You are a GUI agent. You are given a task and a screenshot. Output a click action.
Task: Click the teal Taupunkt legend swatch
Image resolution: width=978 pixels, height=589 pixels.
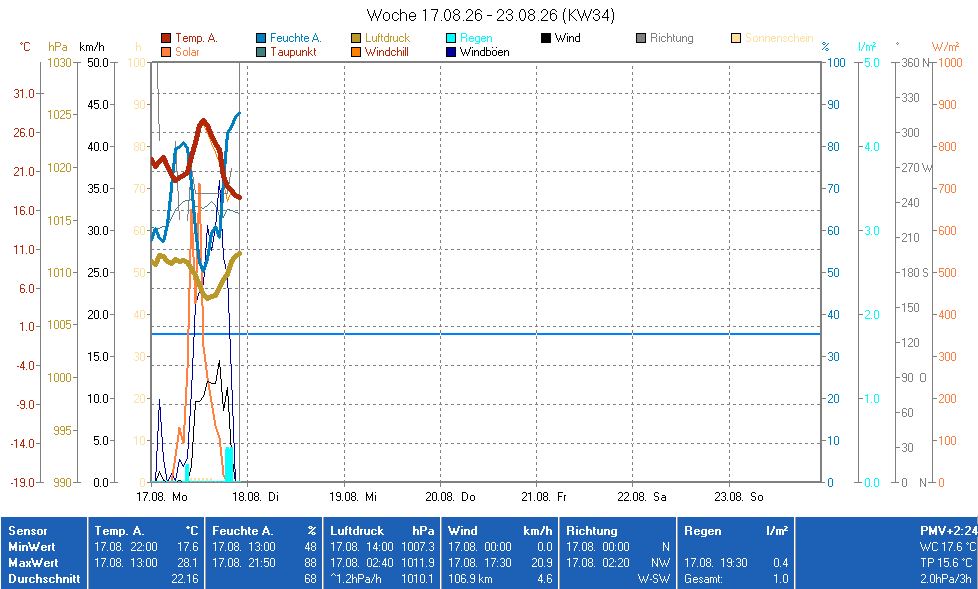(261, 52)
